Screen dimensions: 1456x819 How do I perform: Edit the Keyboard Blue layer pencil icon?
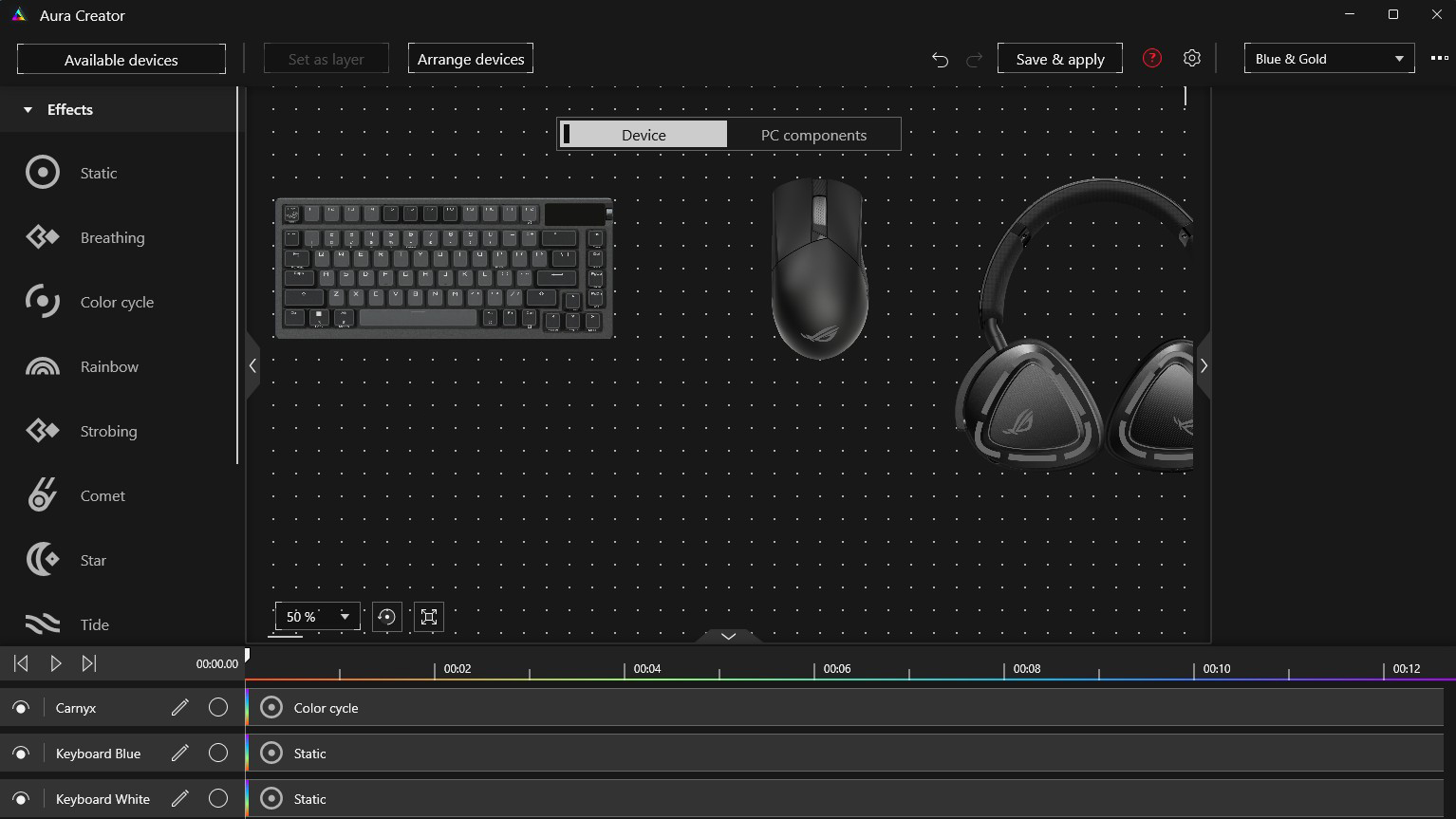(x=180, y=753)
